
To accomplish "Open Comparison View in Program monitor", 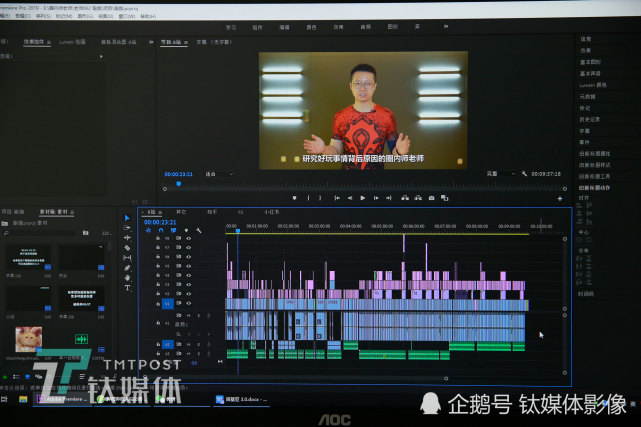I will pos(444,198).
